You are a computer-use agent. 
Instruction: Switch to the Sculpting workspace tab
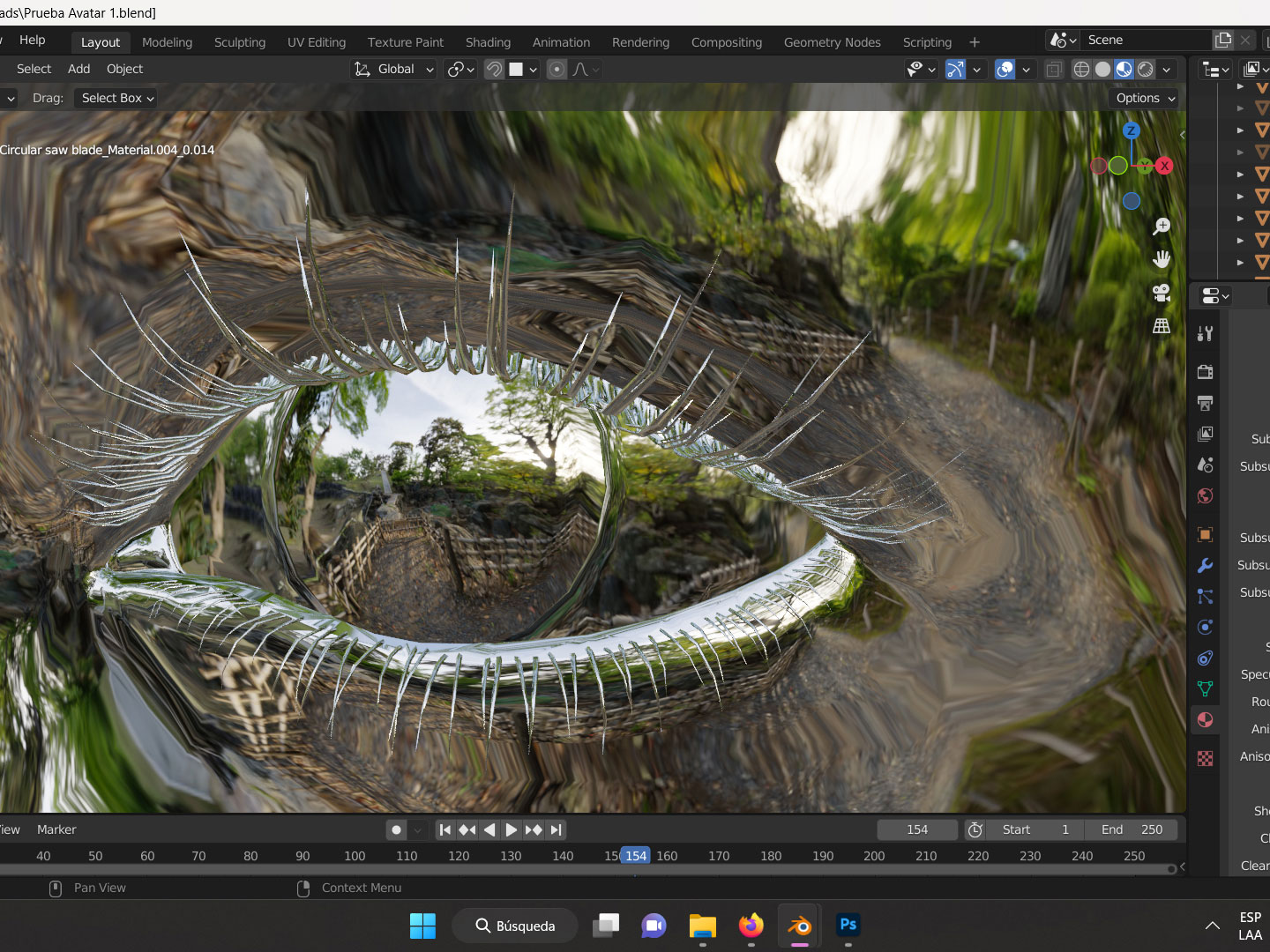[x=239, y=42]
